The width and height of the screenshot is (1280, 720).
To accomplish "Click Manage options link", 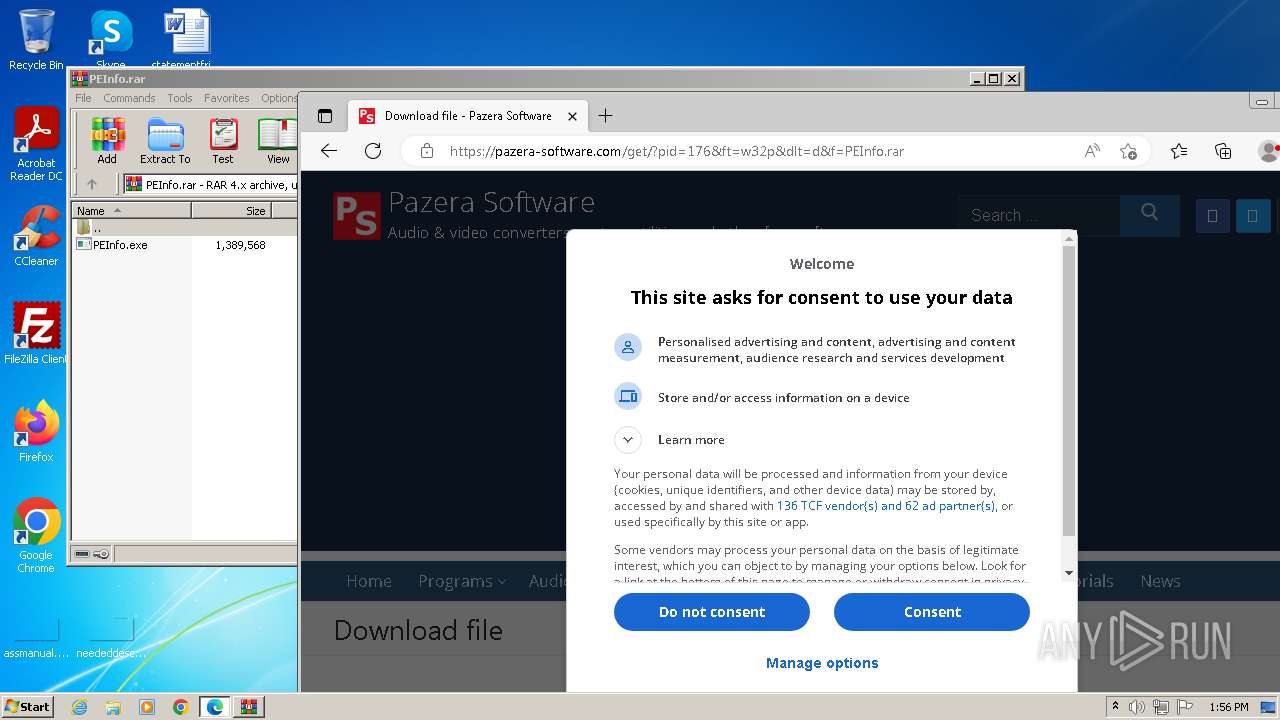I will 822,663.
